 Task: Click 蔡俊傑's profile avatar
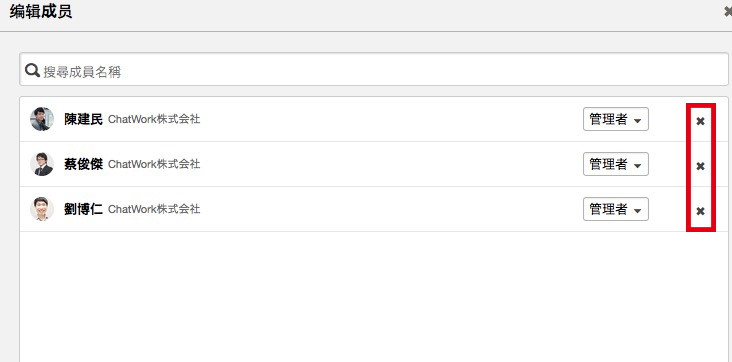tap(42, 164)
